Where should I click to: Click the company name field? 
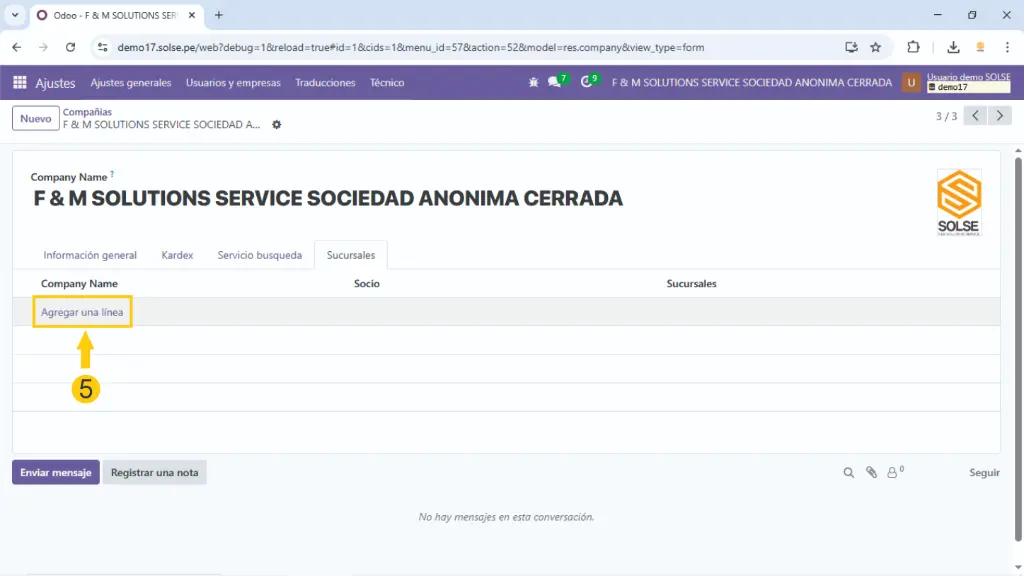click(x=328, y=199)
